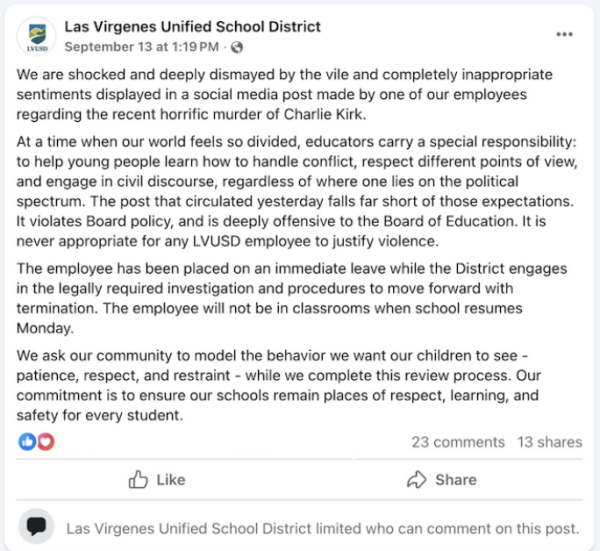
Task: View the 13 shares list
Action: [x=549, y=442]
